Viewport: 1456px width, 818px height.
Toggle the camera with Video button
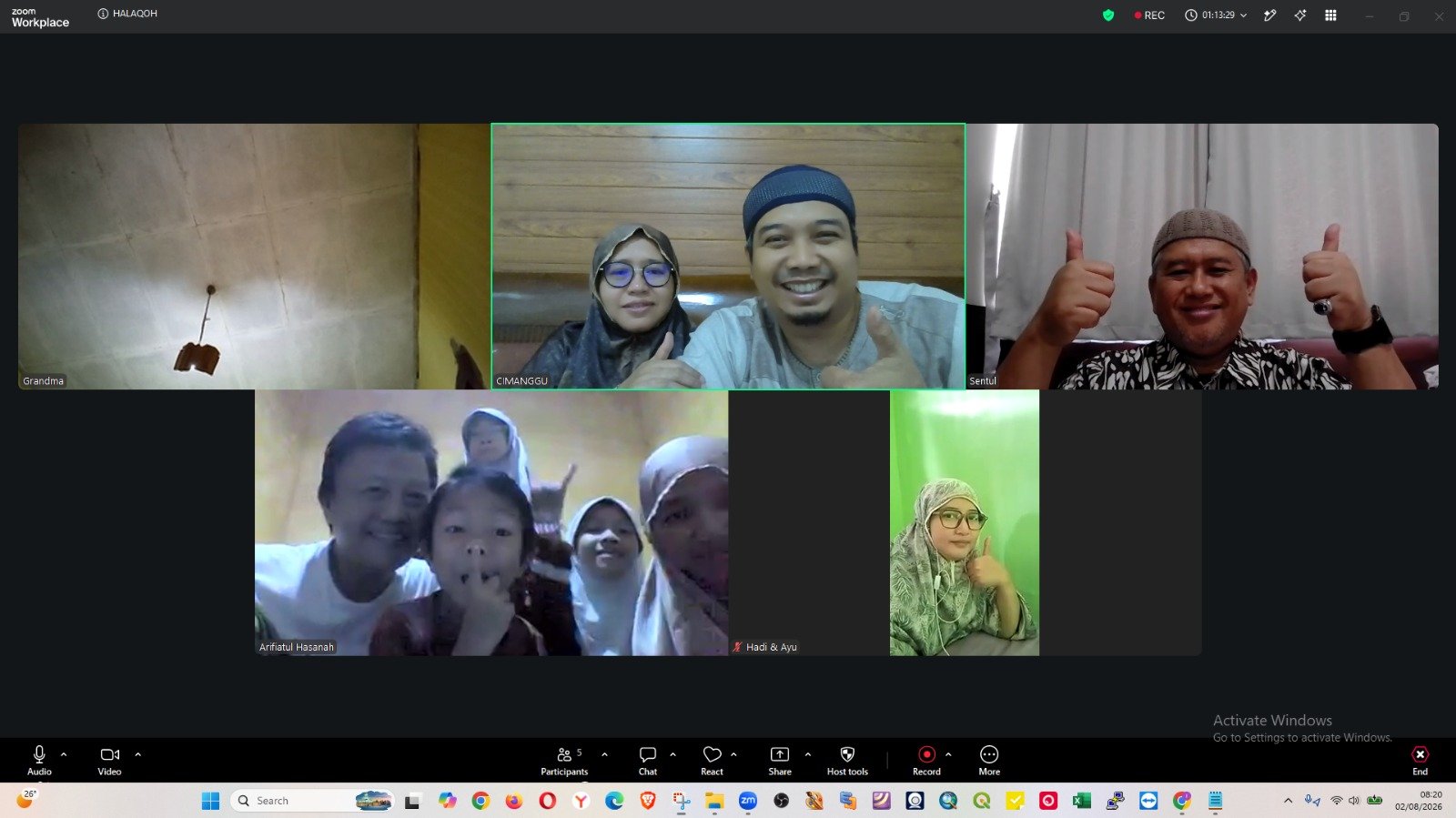[110, 761]
